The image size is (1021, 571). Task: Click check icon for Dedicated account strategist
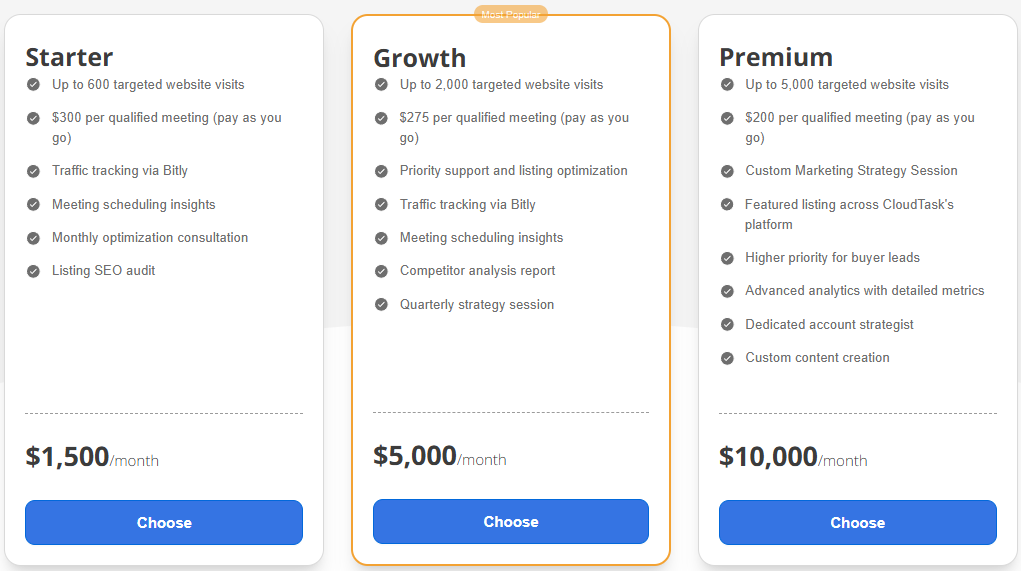coord(727,325)
